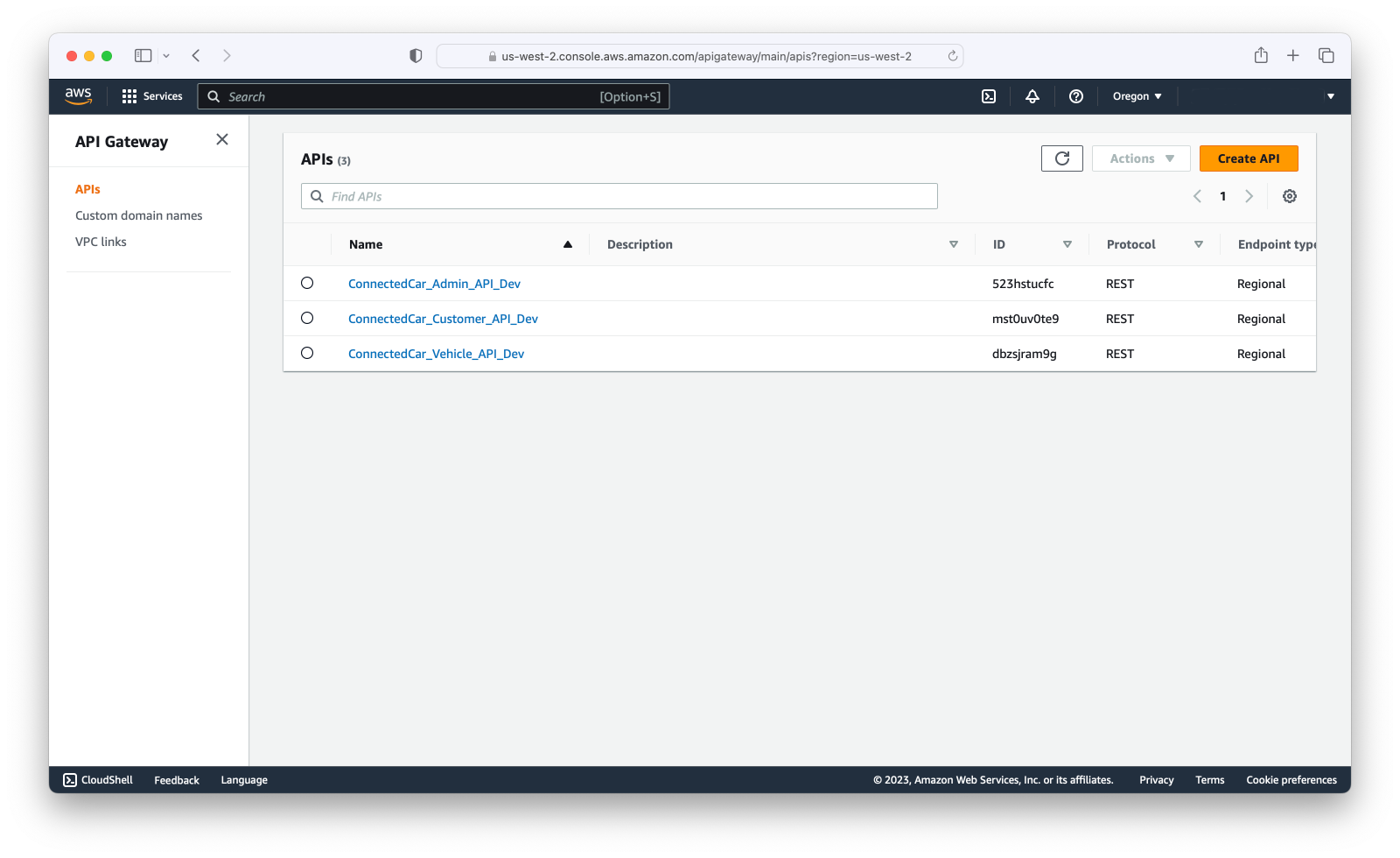Open ConnectedCar_Vehicle_API_Dev link
This screenshot has height=858, width=1400.
[436, 354]
